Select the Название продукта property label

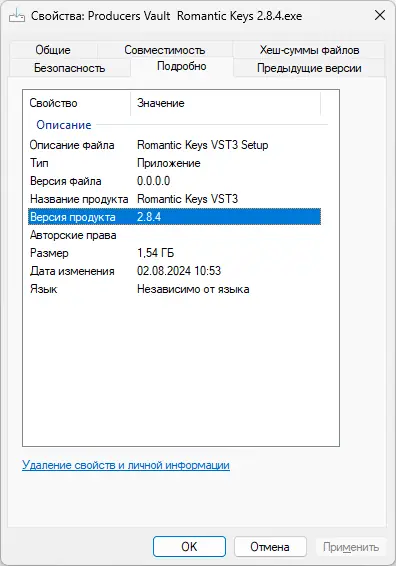coord(79,199)
